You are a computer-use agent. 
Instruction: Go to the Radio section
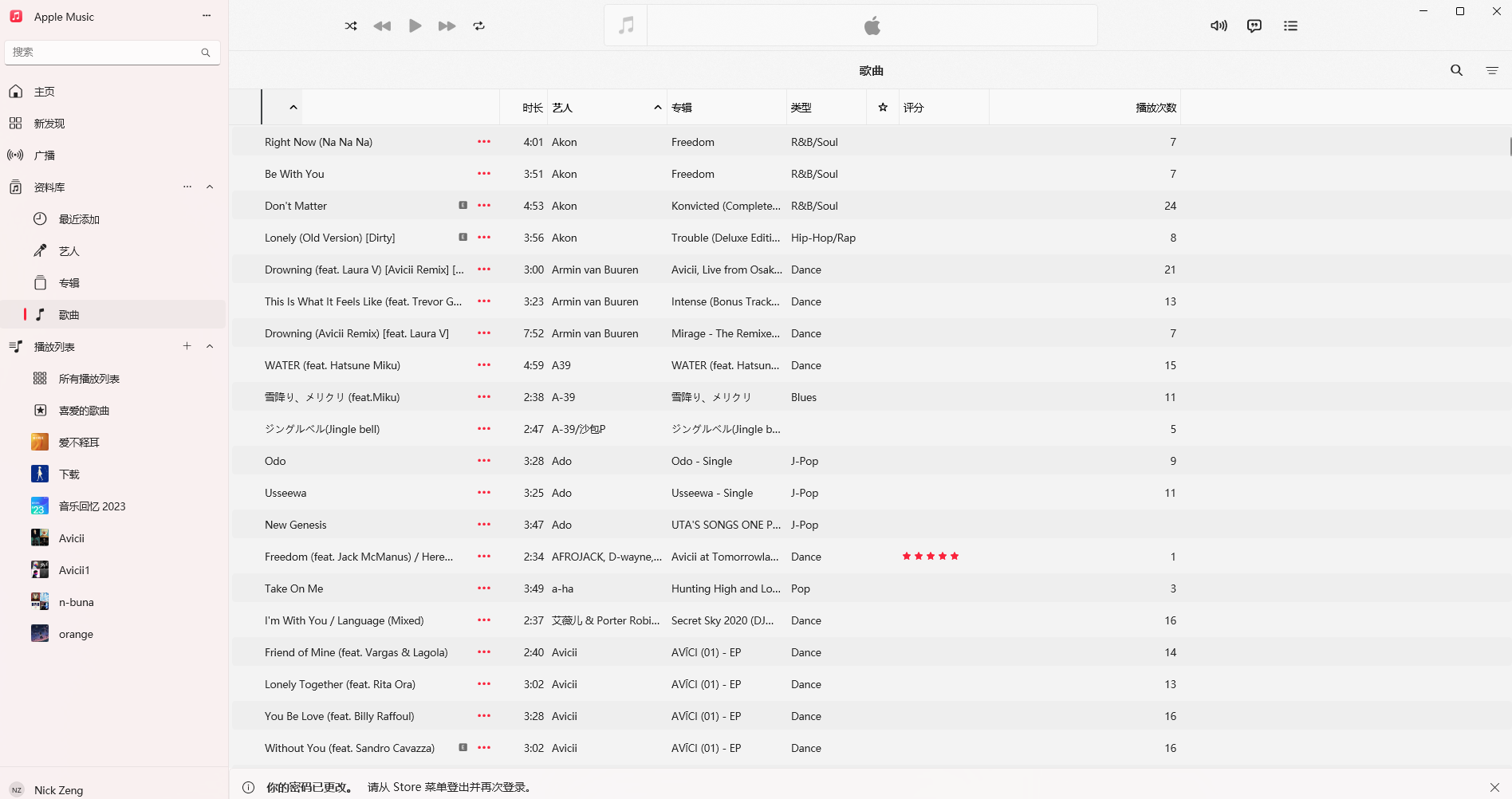pos(45,155)
